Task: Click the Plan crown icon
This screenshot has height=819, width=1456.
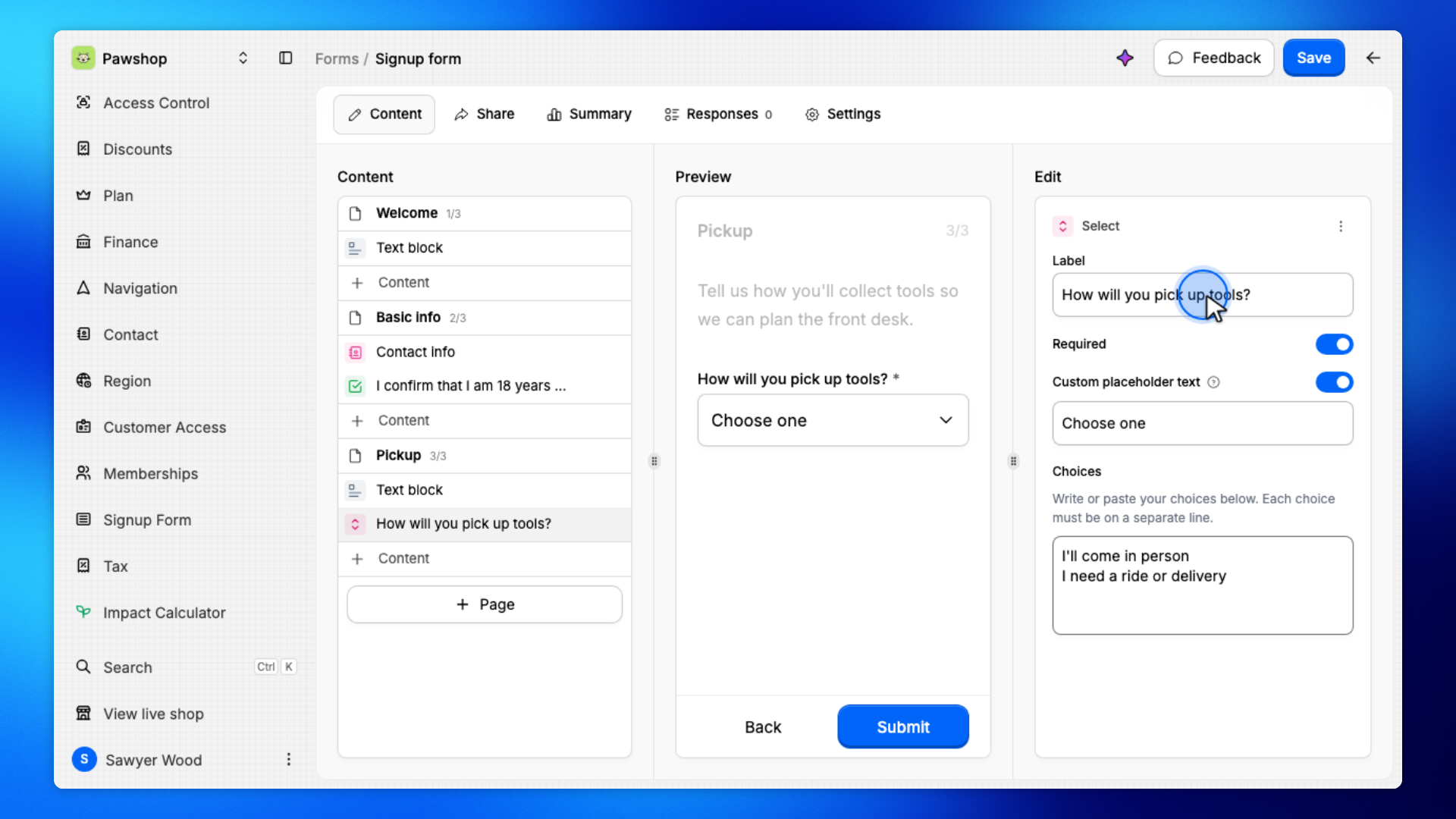Action: click(x=83, y=195)
